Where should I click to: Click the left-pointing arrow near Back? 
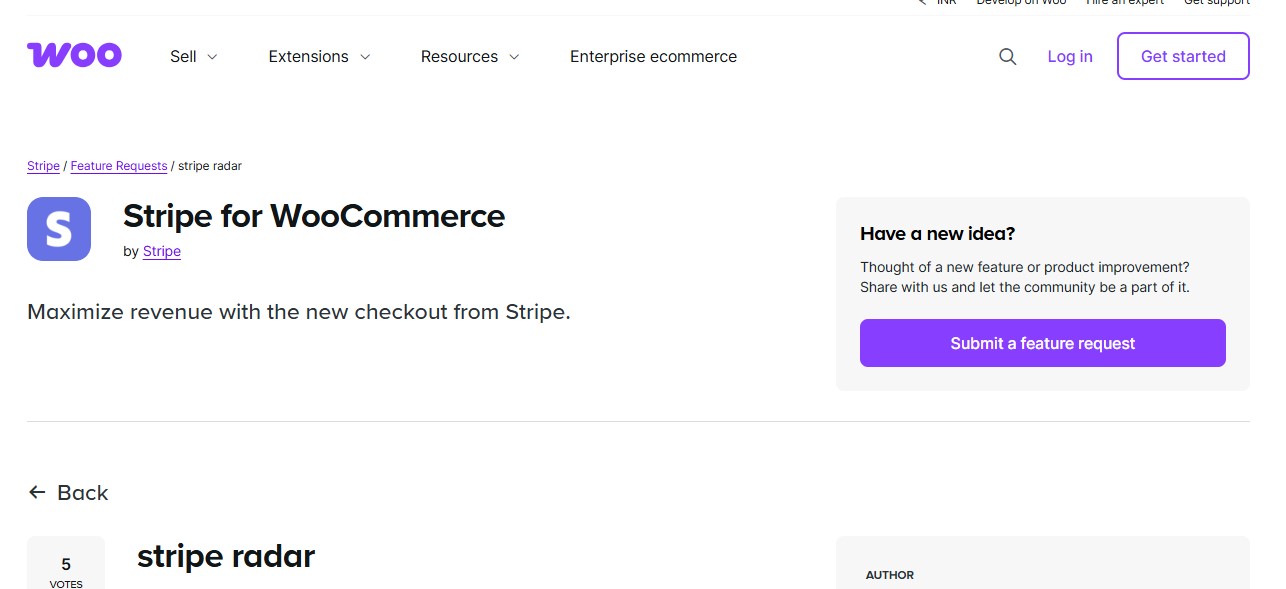coord(37,492)
